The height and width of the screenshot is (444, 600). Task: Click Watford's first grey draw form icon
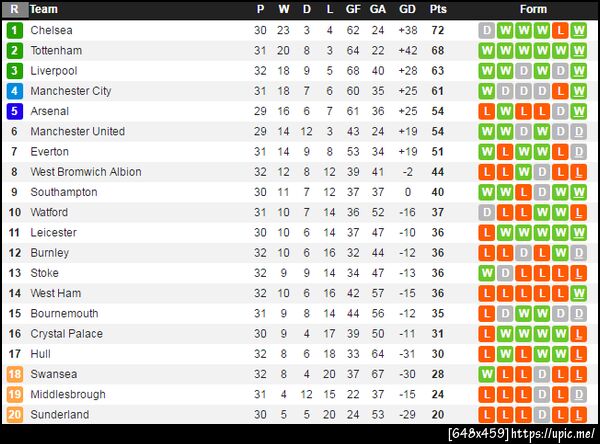487,212
